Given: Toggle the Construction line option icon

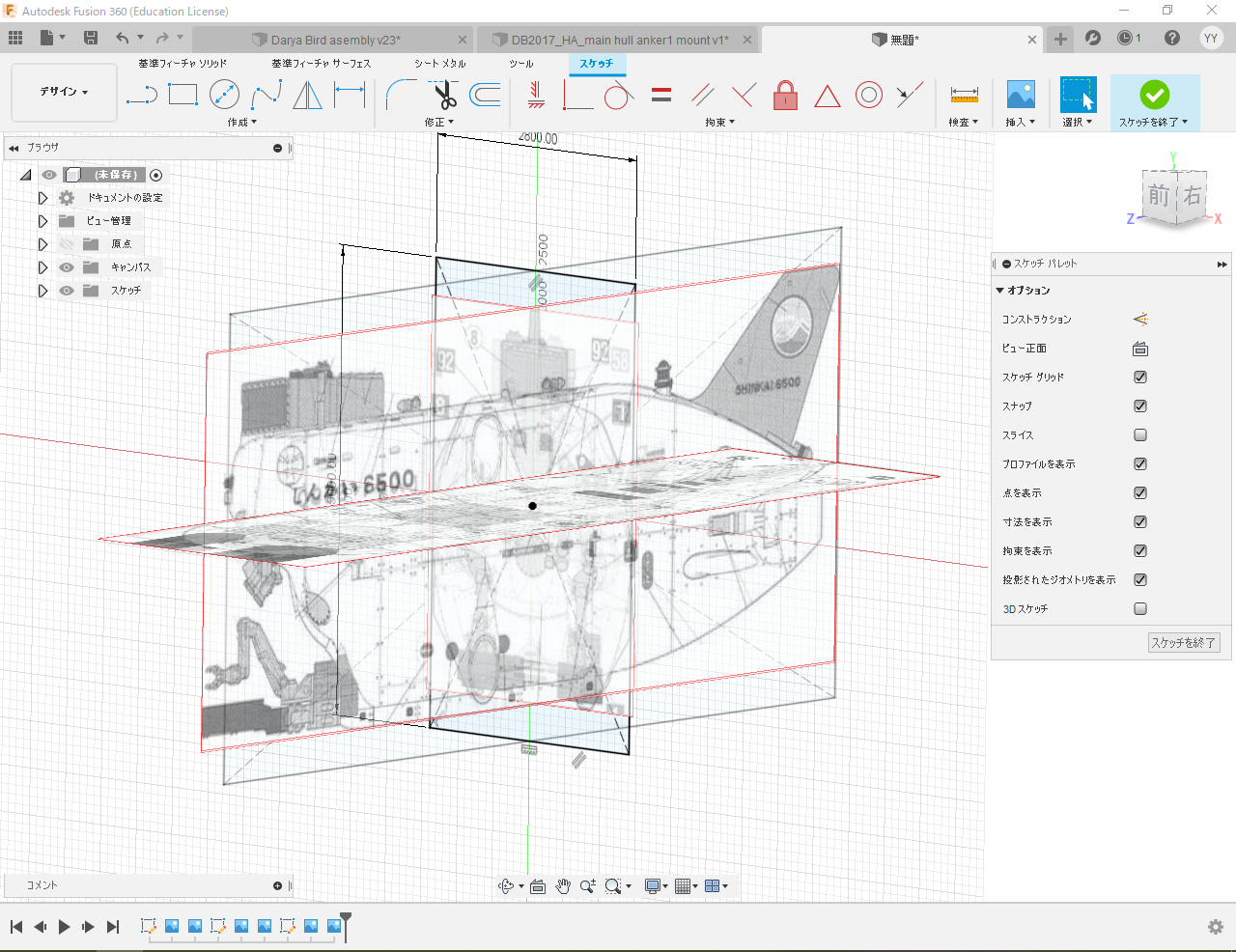Looking at the screenshot, I should (1140, 319).
